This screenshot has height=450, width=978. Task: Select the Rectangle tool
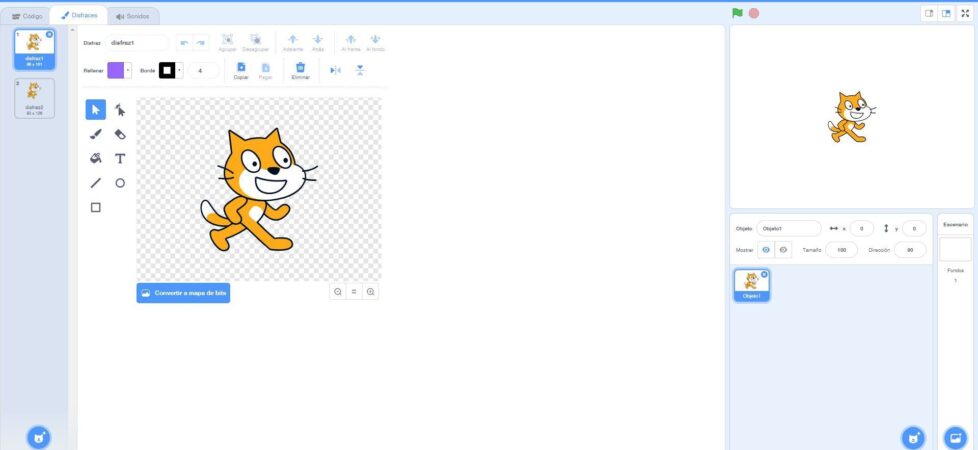[95, 207]
